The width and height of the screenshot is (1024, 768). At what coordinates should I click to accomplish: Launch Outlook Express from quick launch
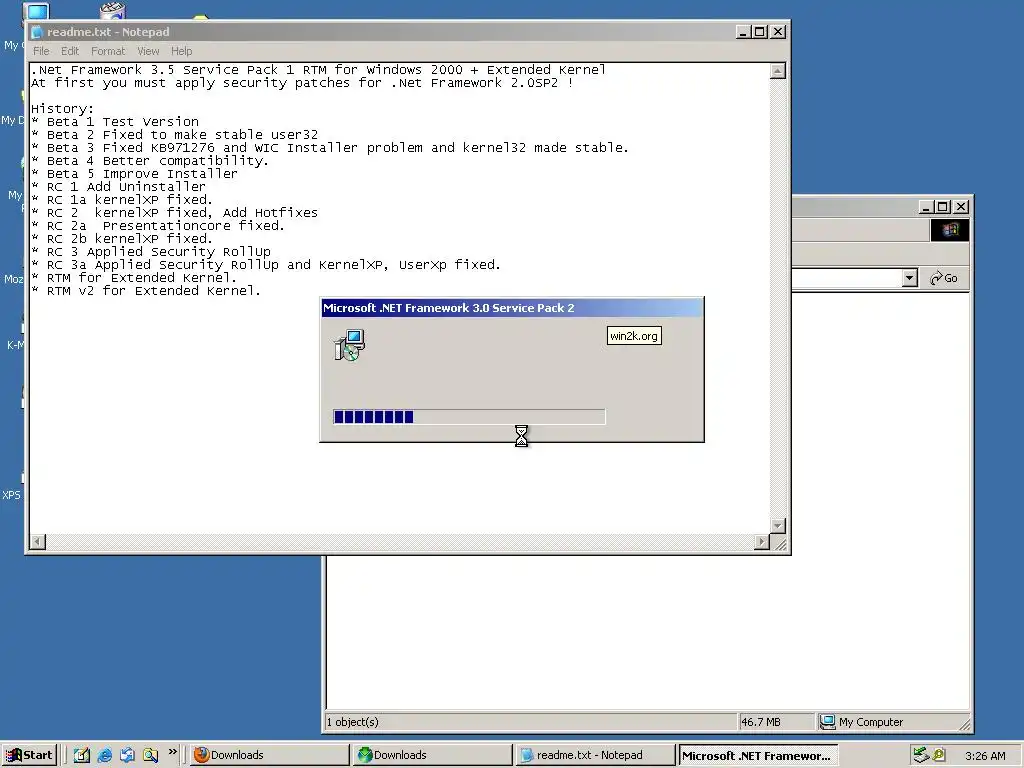[x=127, y=755]
